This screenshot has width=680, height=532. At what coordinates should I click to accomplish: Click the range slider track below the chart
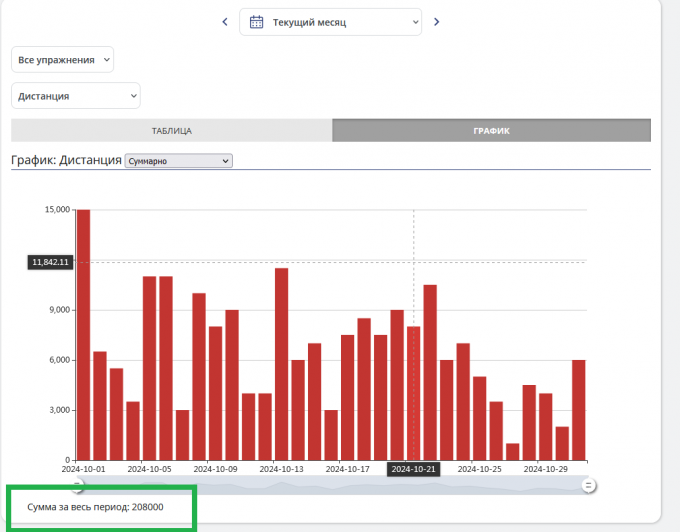(332, 485)
